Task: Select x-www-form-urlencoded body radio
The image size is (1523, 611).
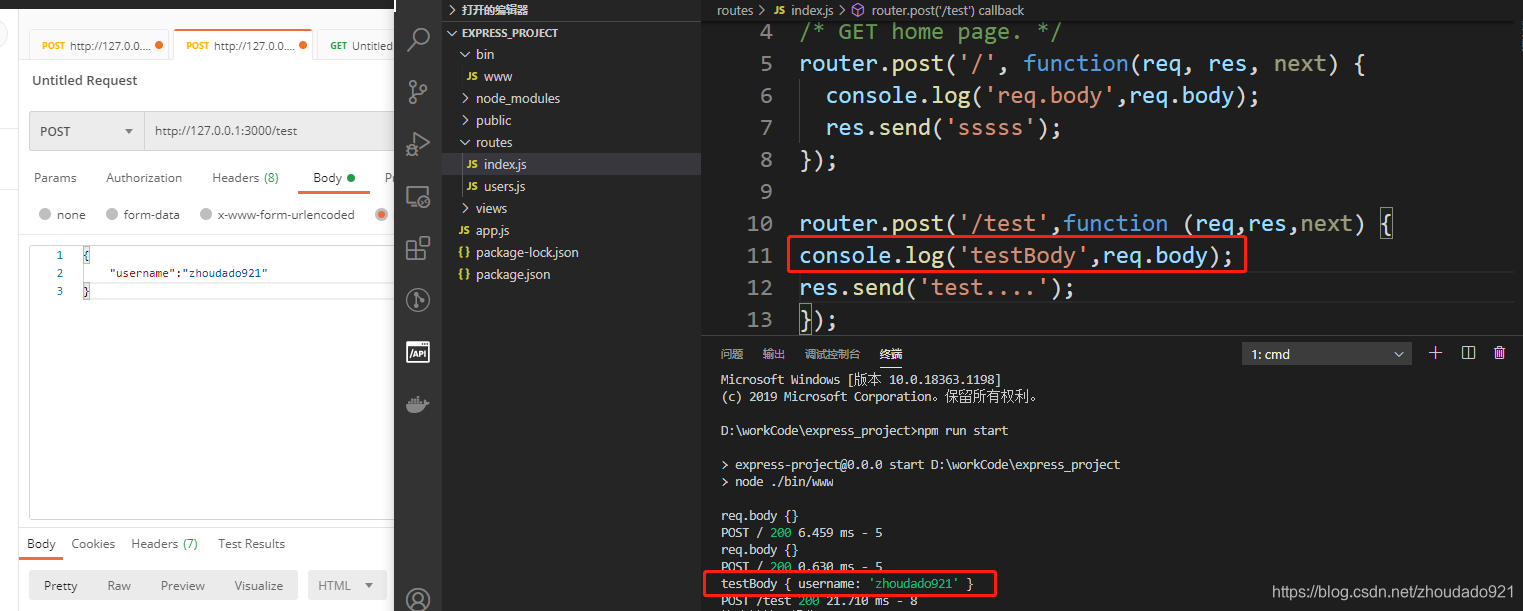Action: 206,214
